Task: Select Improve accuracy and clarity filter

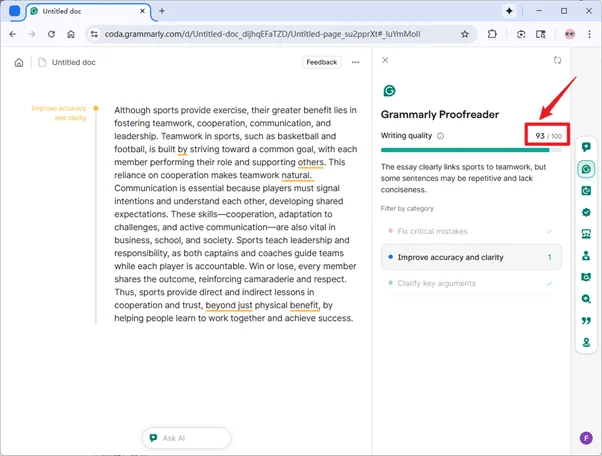Action: click(471, 257)
